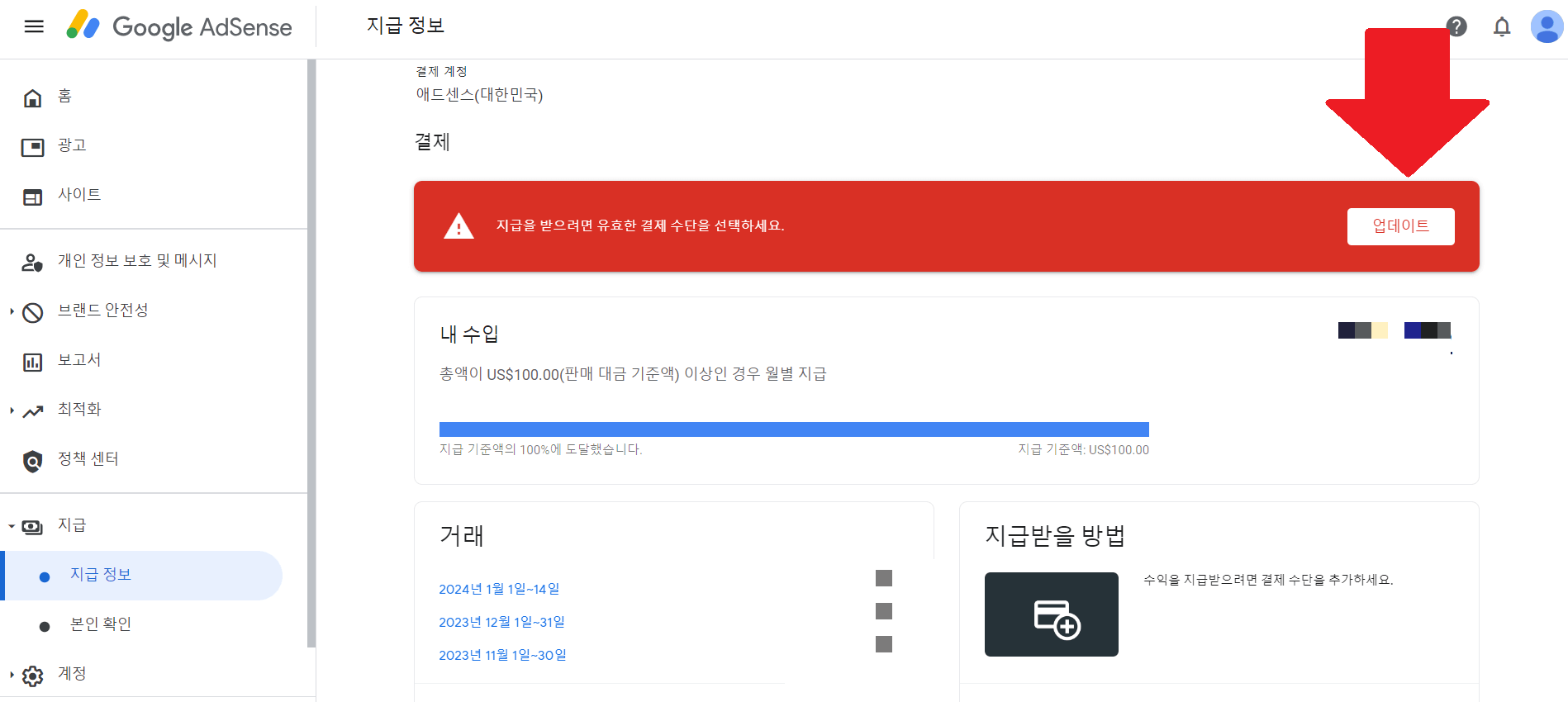Screen dimensions: 1568x702
Task: Click the 계정 gear icon
Action: tap(32, 676)
